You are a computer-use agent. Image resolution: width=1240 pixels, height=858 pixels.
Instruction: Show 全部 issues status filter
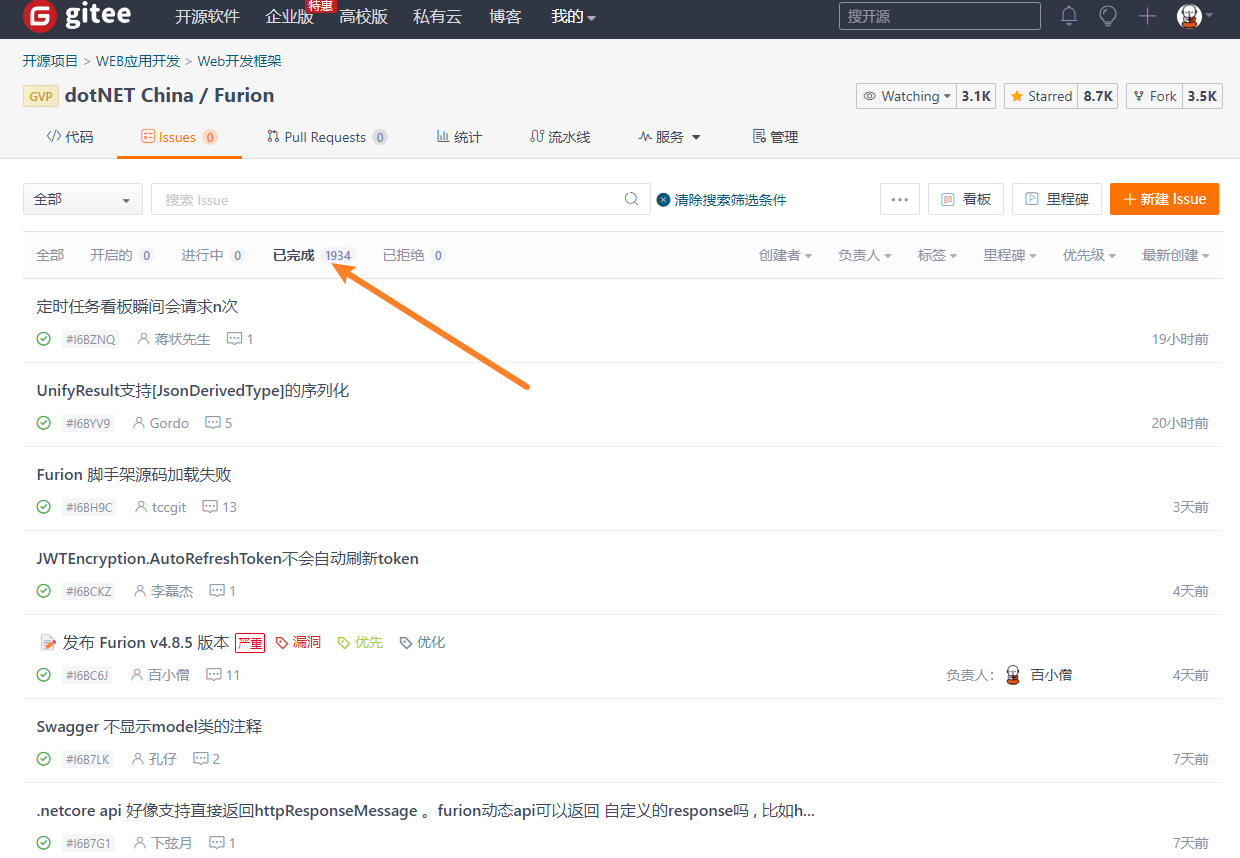[50, 255]
